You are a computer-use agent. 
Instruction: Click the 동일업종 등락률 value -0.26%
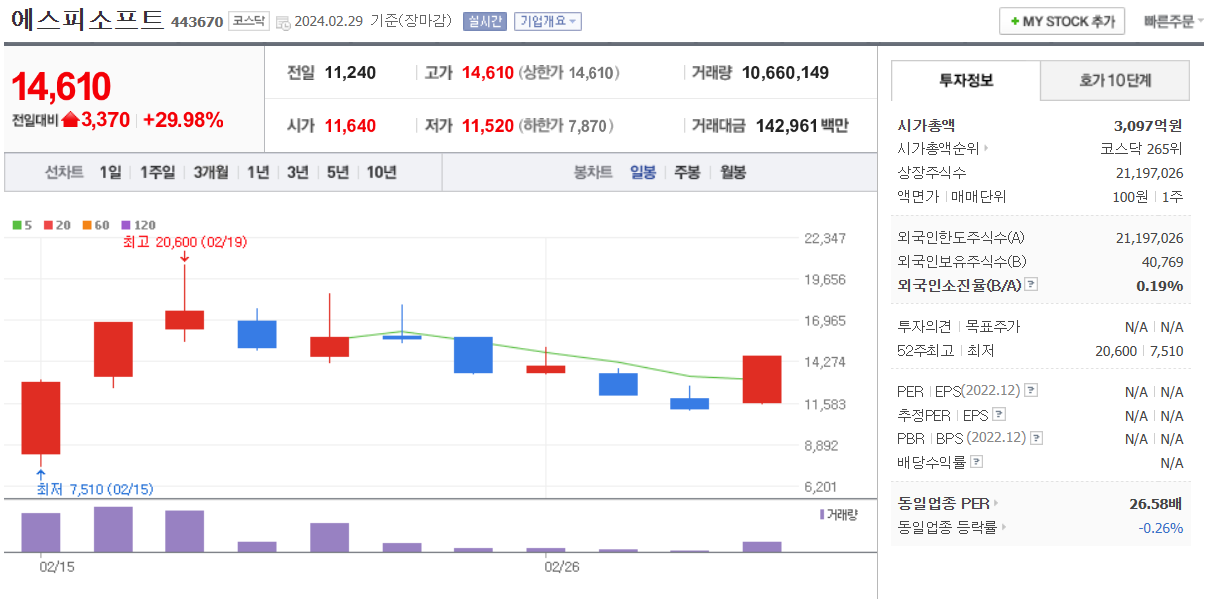click(x=1161, y=527)
